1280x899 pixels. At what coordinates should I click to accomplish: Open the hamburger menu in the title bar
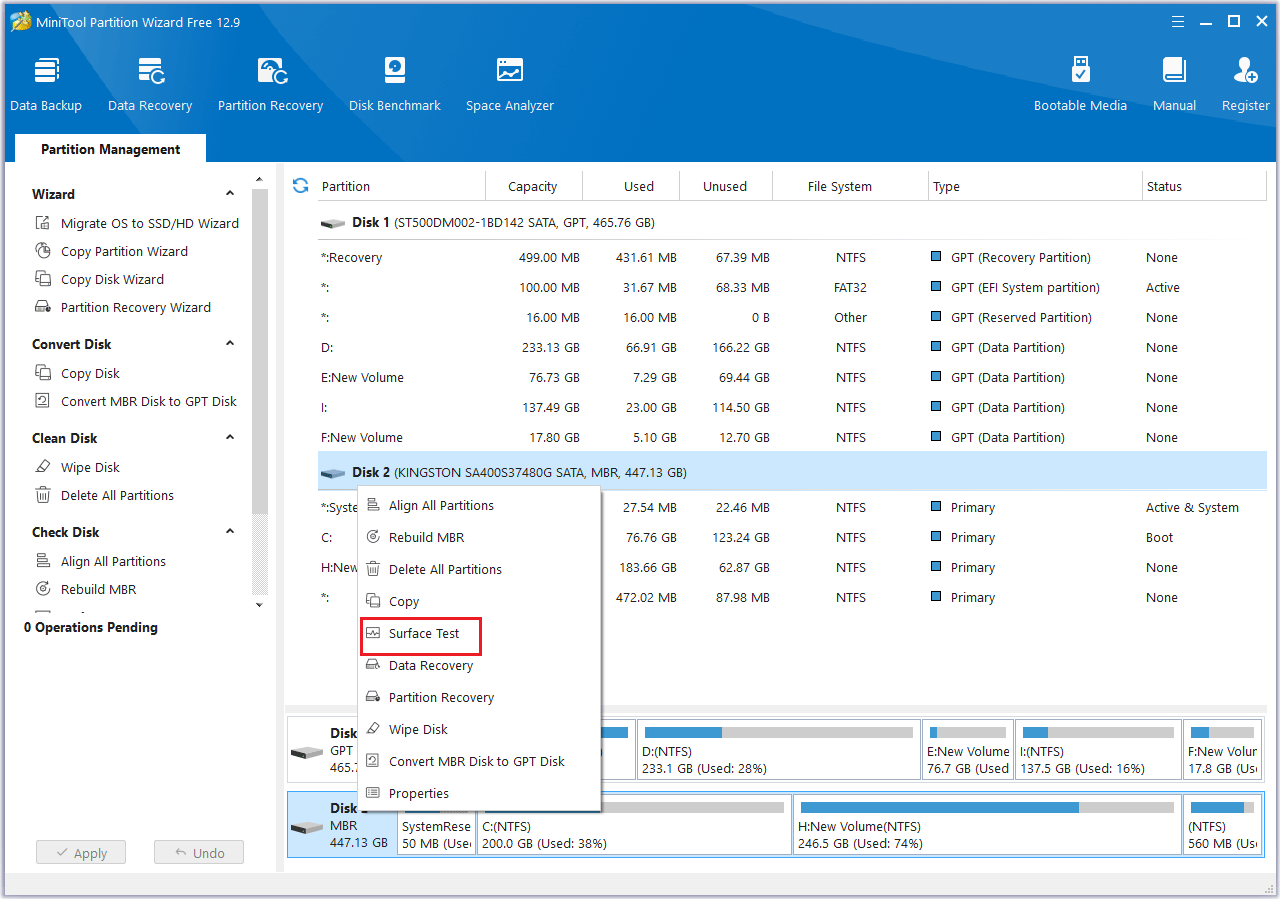click(x=1177, y=21)
